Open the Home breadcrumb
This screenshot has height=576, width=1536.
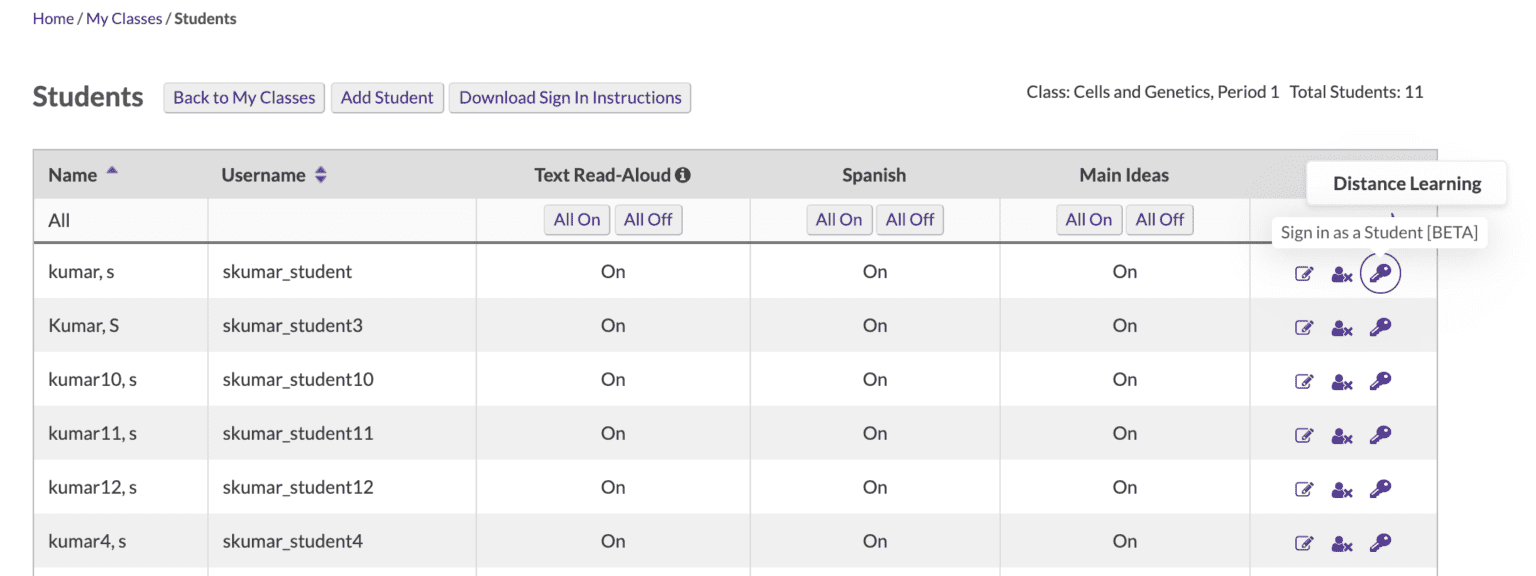pyautogui.click(x=53, y=18)
